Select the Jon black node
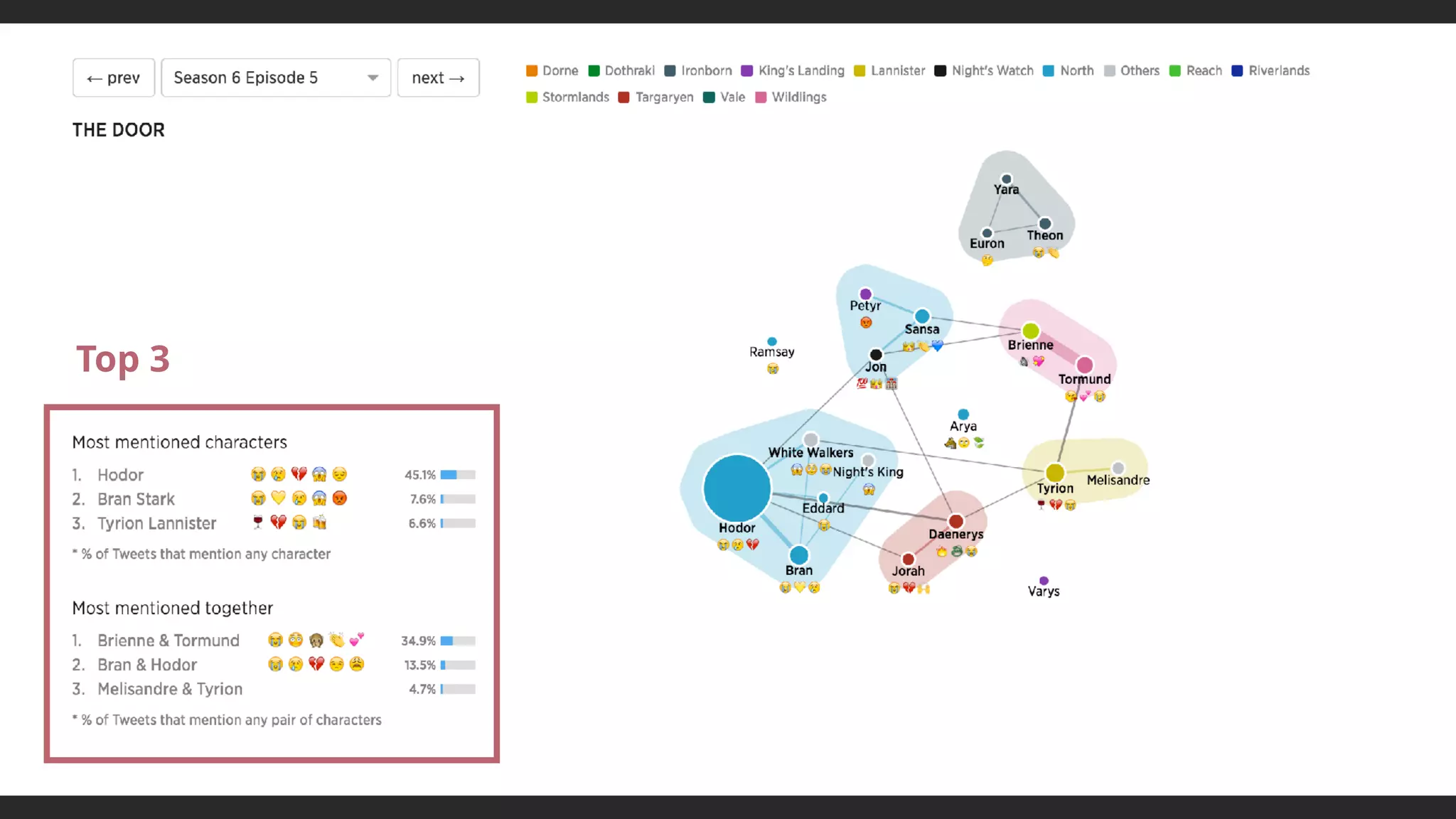Screen dimensions: 1456x819 (x=876, y=354)
